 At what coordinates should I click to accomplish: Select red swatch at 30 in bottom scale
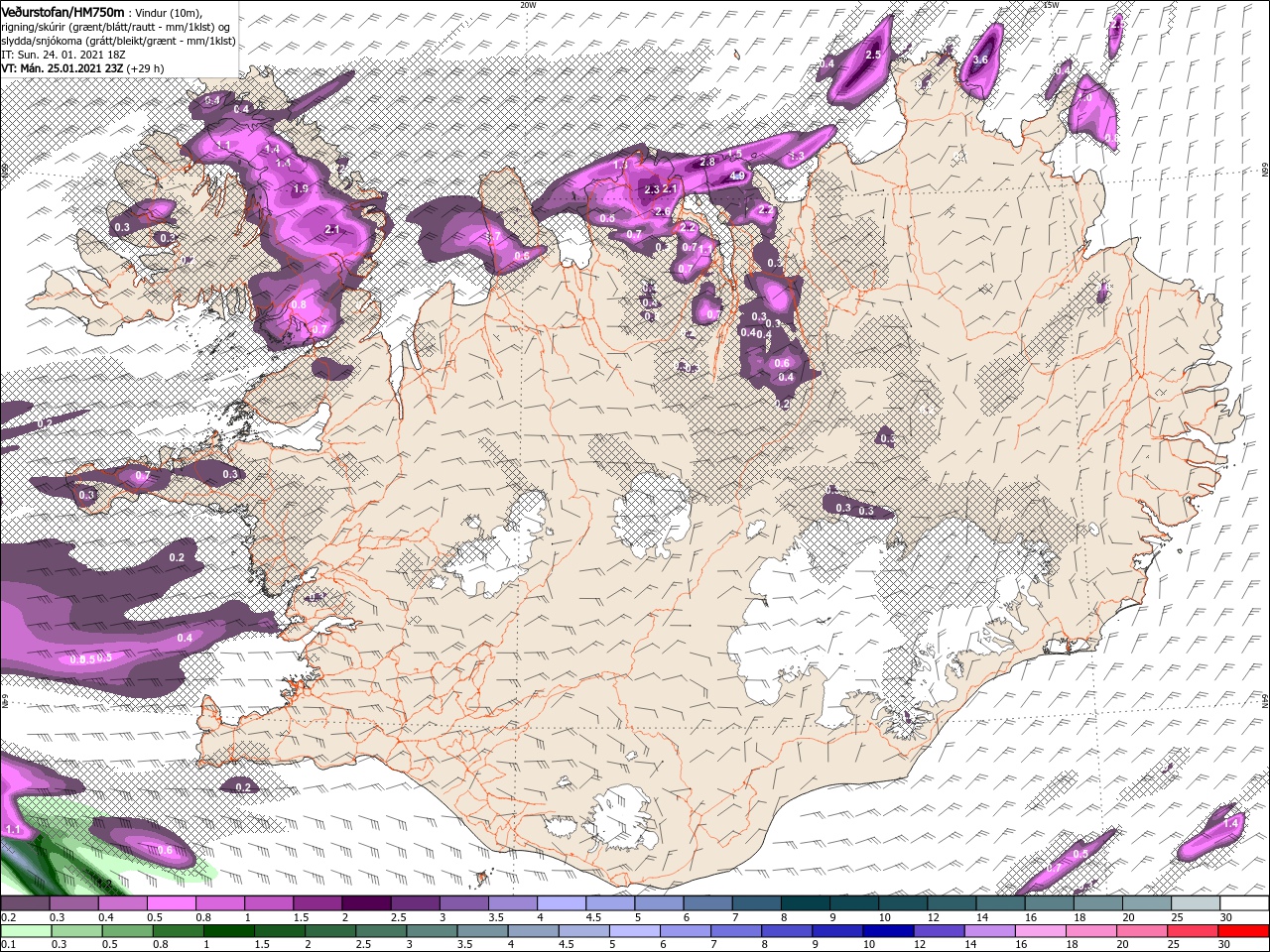point(1244,931)
